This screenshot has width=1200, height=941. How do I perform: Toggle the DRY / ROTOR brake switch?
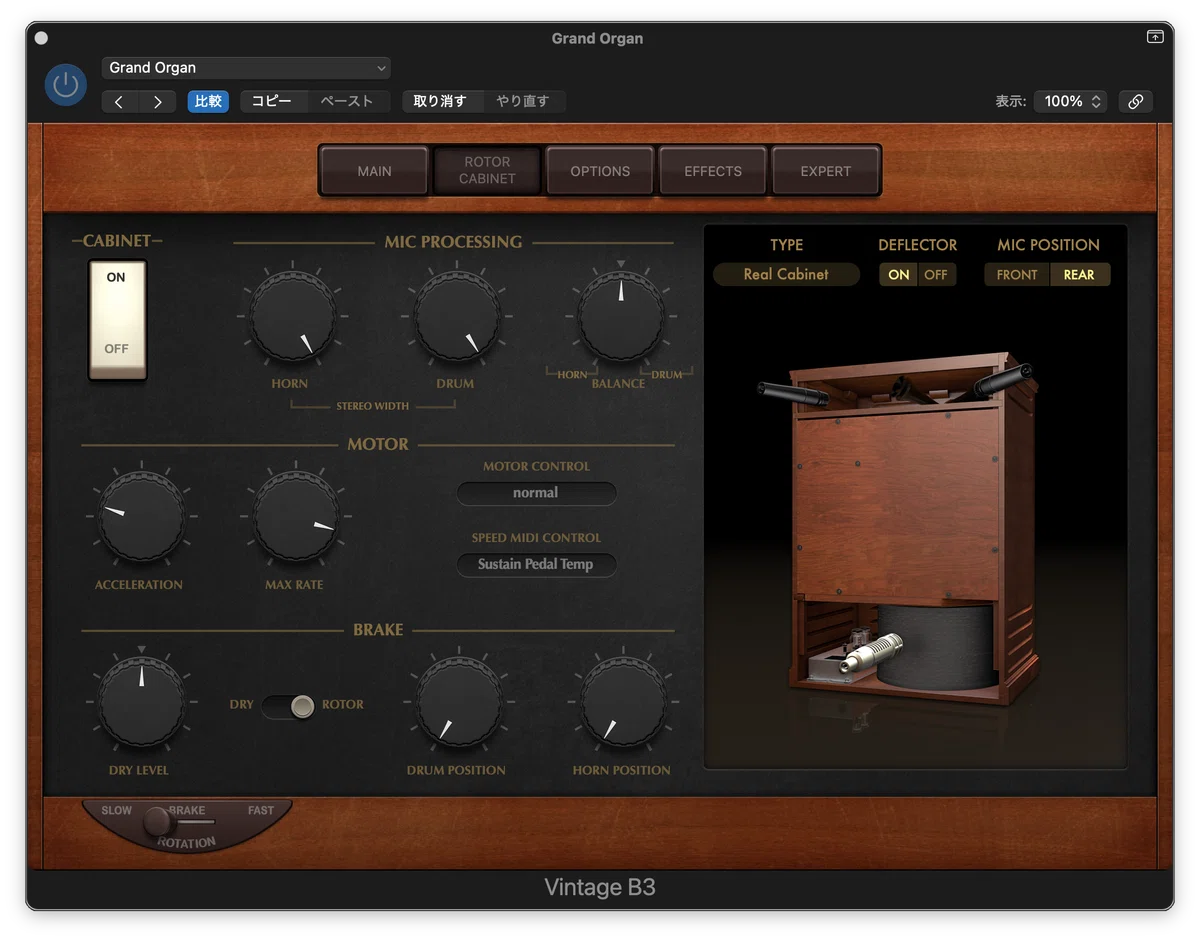click(x=289, y=707)
